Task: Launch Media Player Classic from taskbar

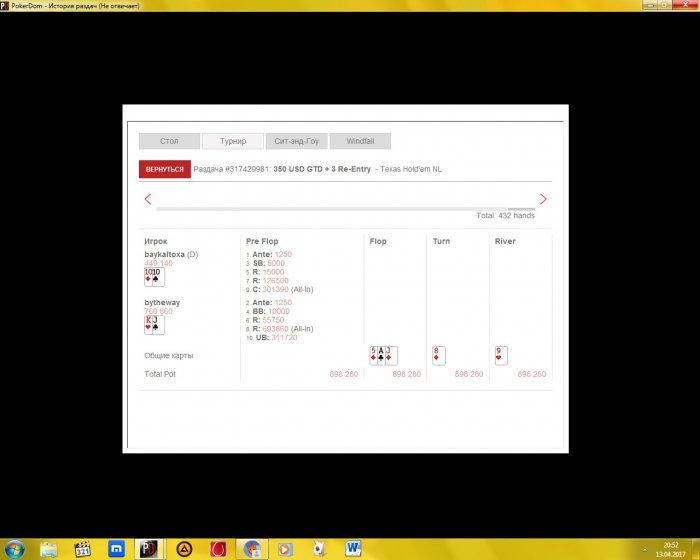Action: (x=83, y=549)
